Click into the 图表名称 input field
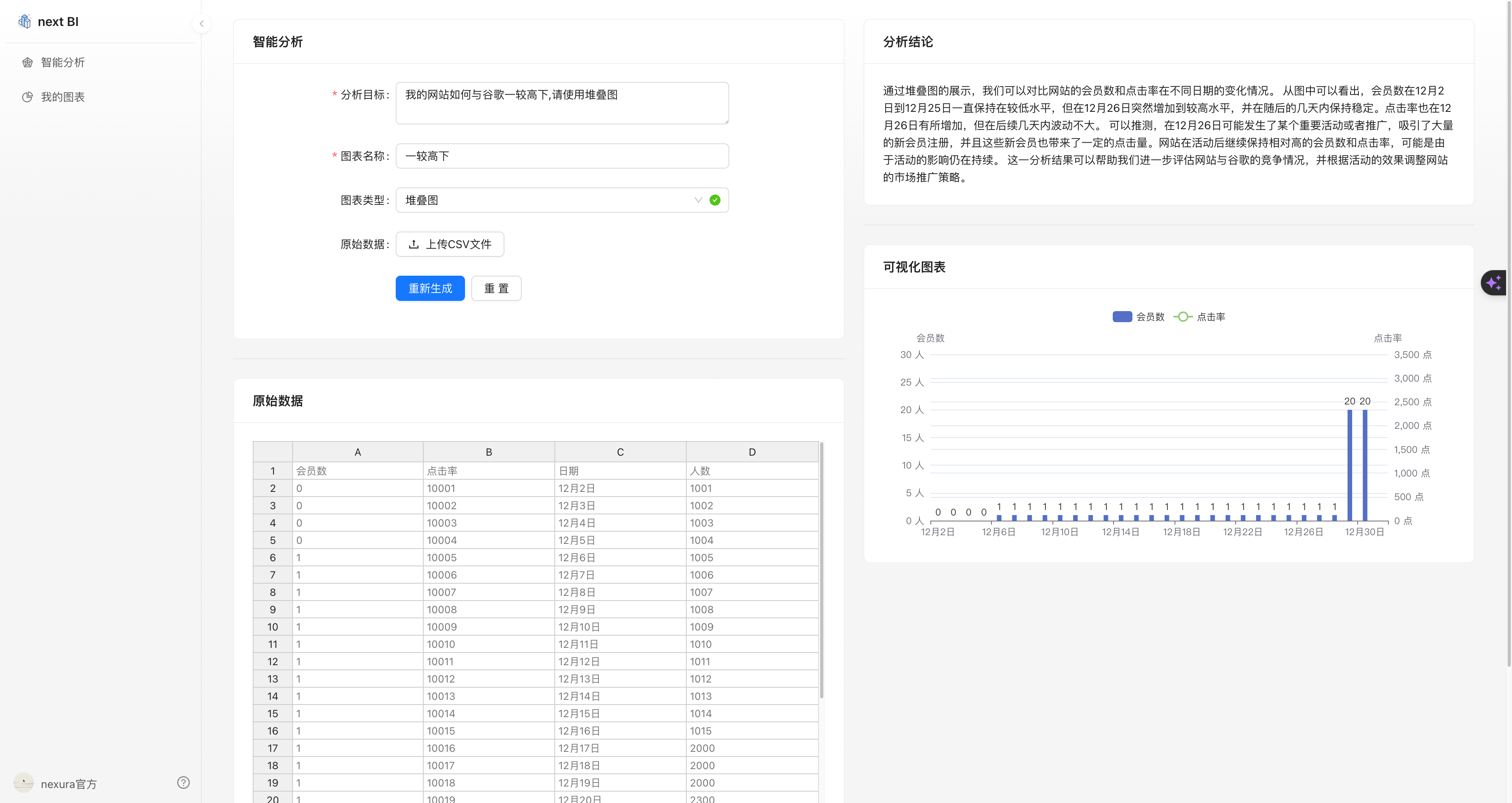Screen dimensions: 1512x803 (x=562, y=156)
